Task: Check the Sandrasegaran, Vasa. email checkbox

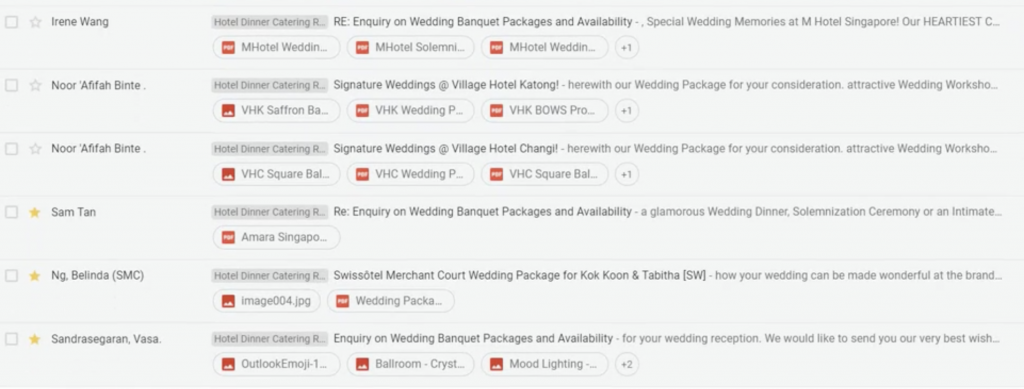Action: (12, 339)
